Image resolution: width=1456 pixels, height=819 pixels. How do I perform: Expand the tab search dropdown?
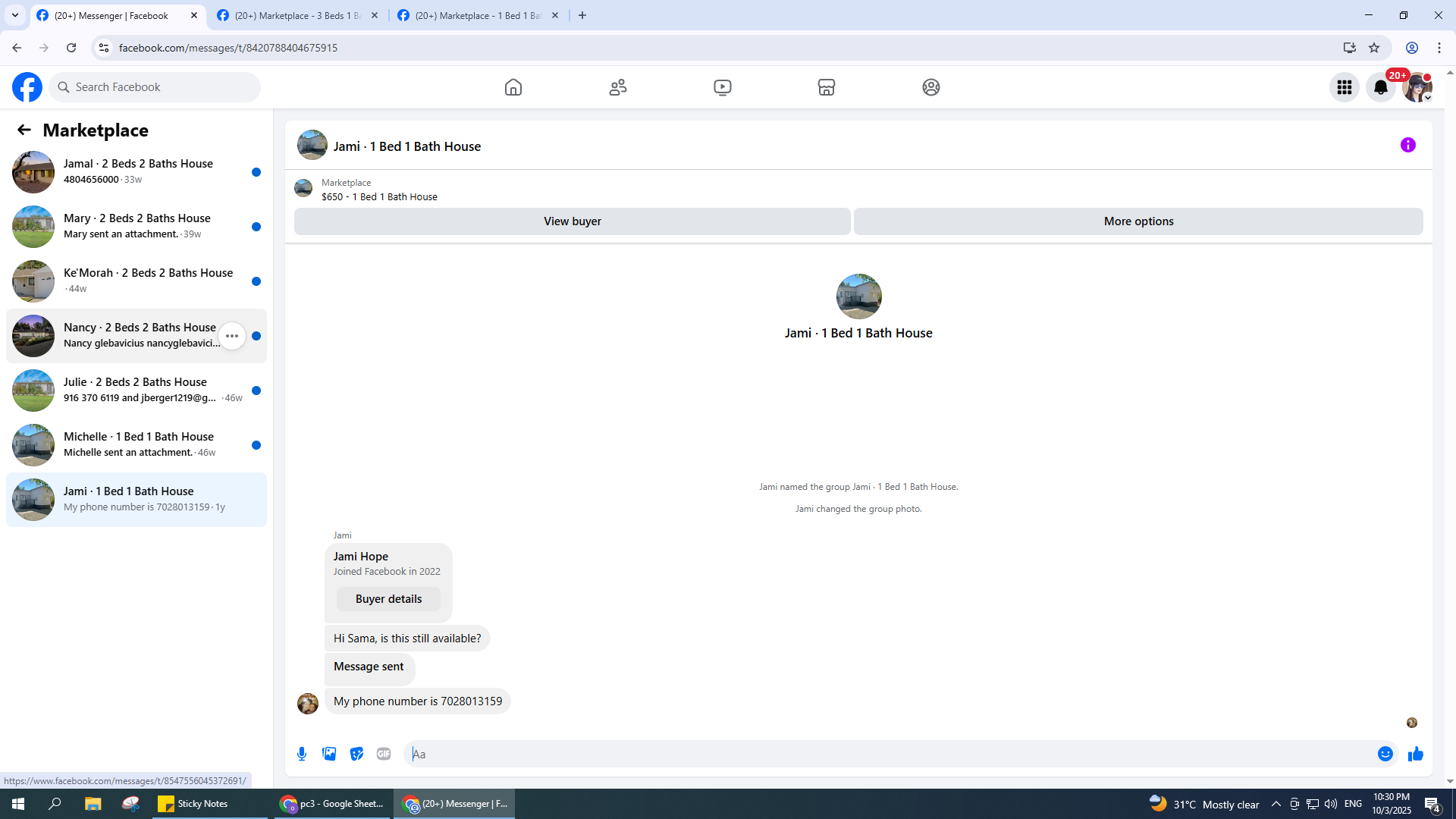coord(15,15)
